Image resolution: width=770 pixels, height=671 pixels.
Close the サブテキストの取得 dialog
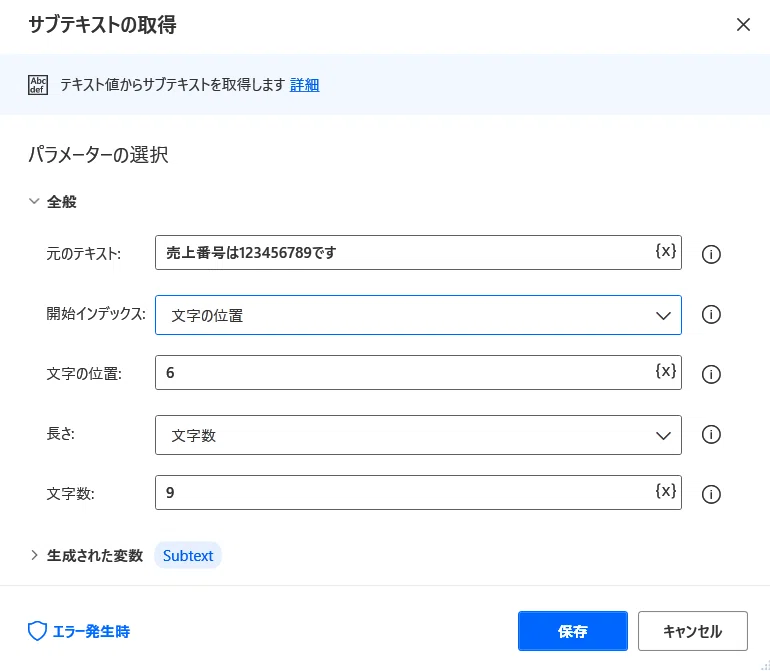743,25
